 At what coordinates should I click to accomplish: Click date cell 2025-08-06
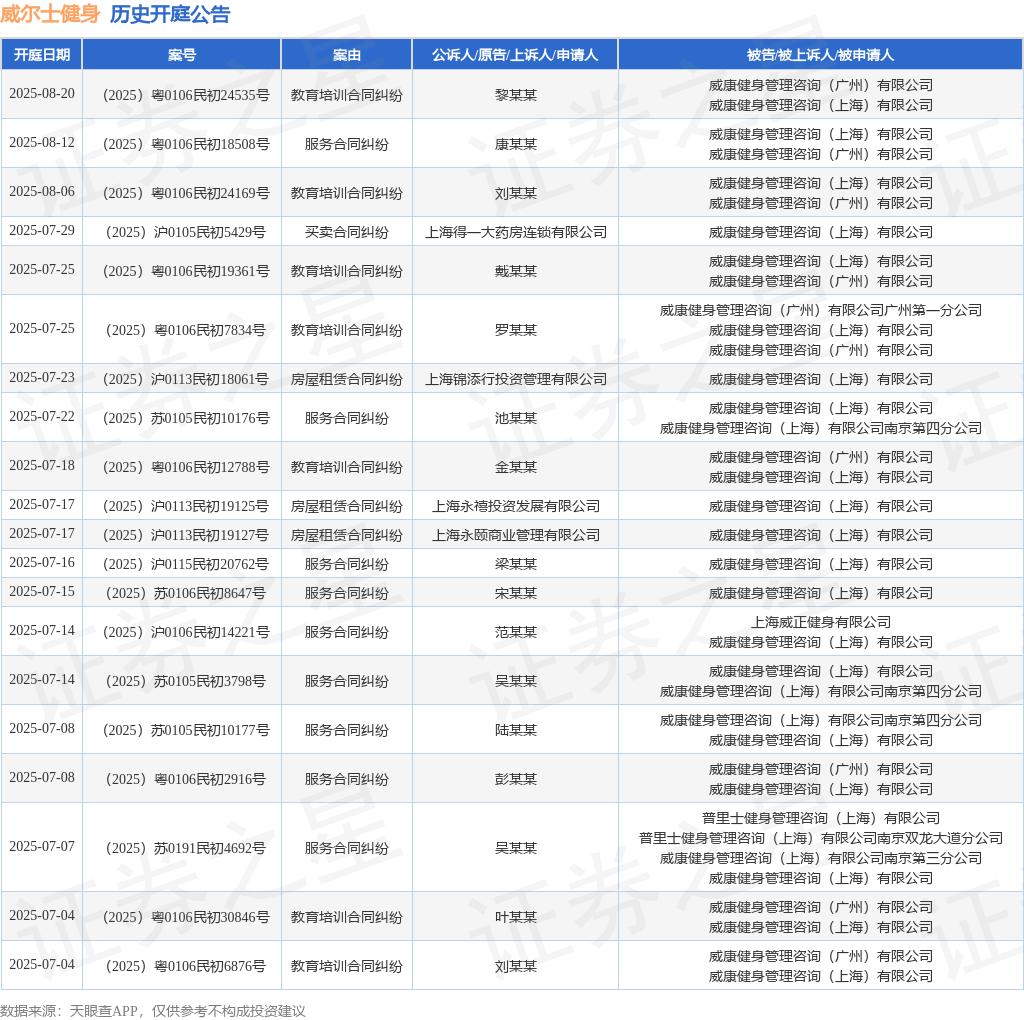tap(42, 191)
